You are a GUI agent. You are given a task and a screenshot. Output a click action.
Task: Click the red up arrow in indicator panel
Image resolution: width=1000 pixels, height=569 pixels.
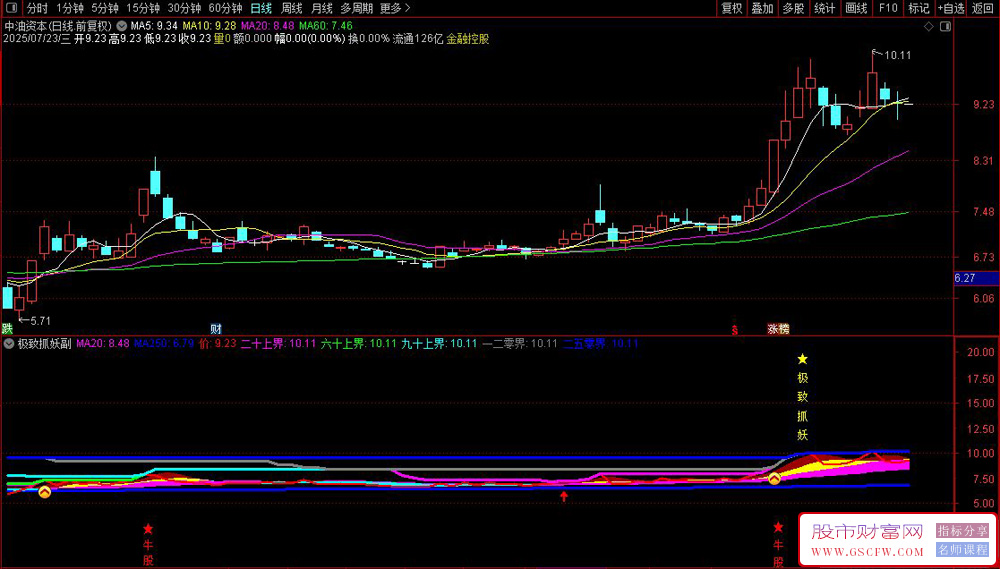(x=564, y=496)
